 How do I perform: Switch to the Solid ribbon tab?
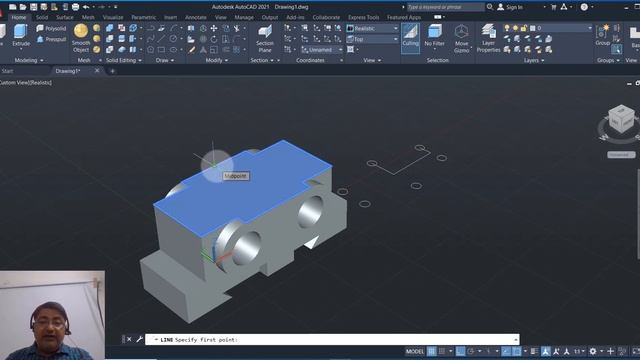coord(42,18)
